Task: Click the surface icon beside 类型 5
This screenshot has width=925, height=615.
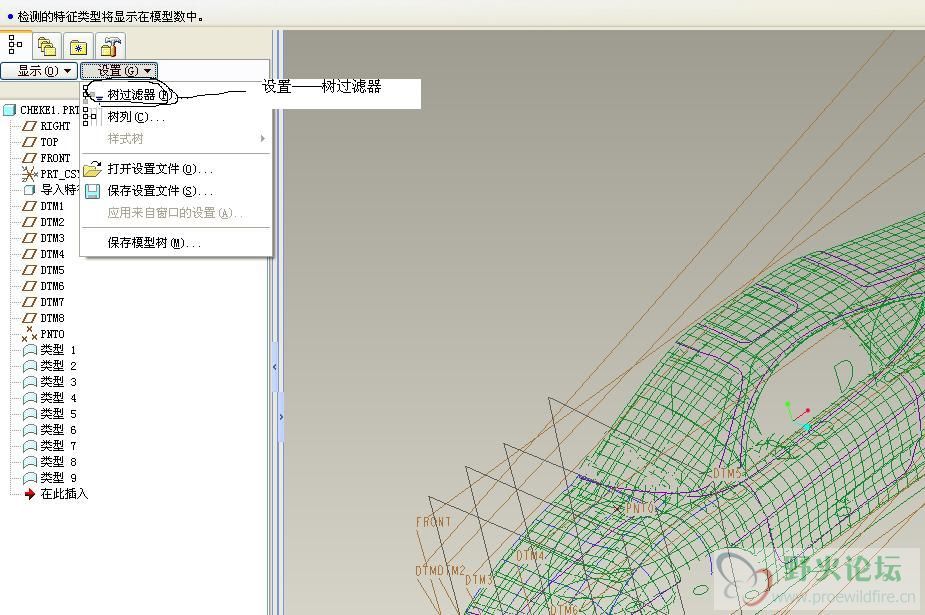Action: [x=29, y=414]
